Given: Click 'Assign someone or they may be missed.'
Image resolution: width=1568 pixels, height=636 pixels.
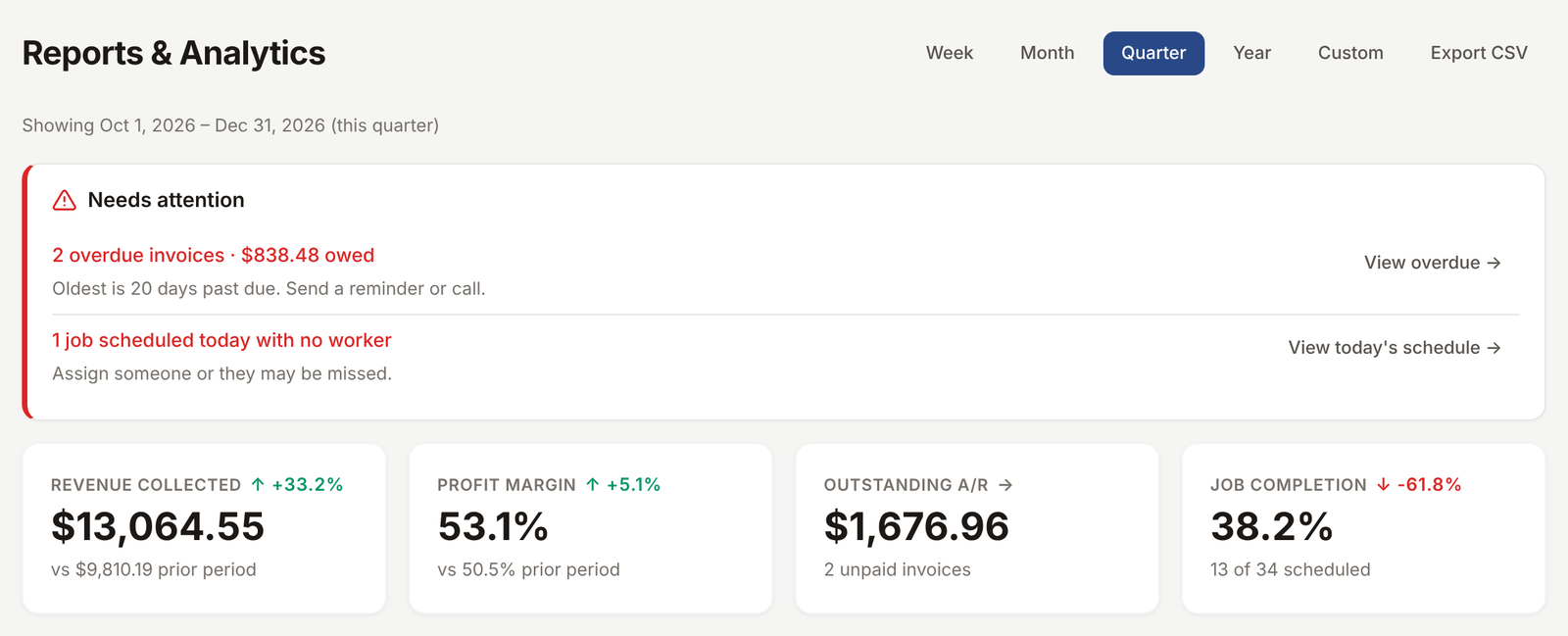Looking at the screenshot, I should click(221, 373).
